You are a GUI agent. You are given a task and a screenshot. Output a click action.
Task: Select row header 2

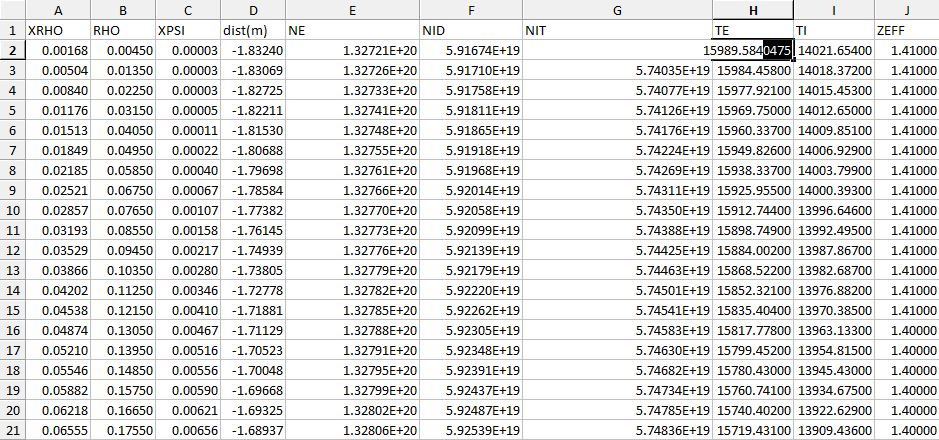pos(10,51)
